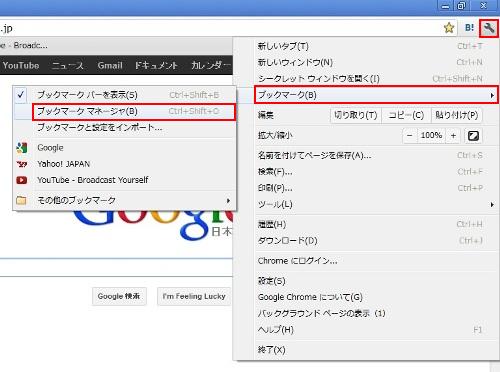Toggle ブックマーク バーを表示(S) checkmark

tap(125, 95)
